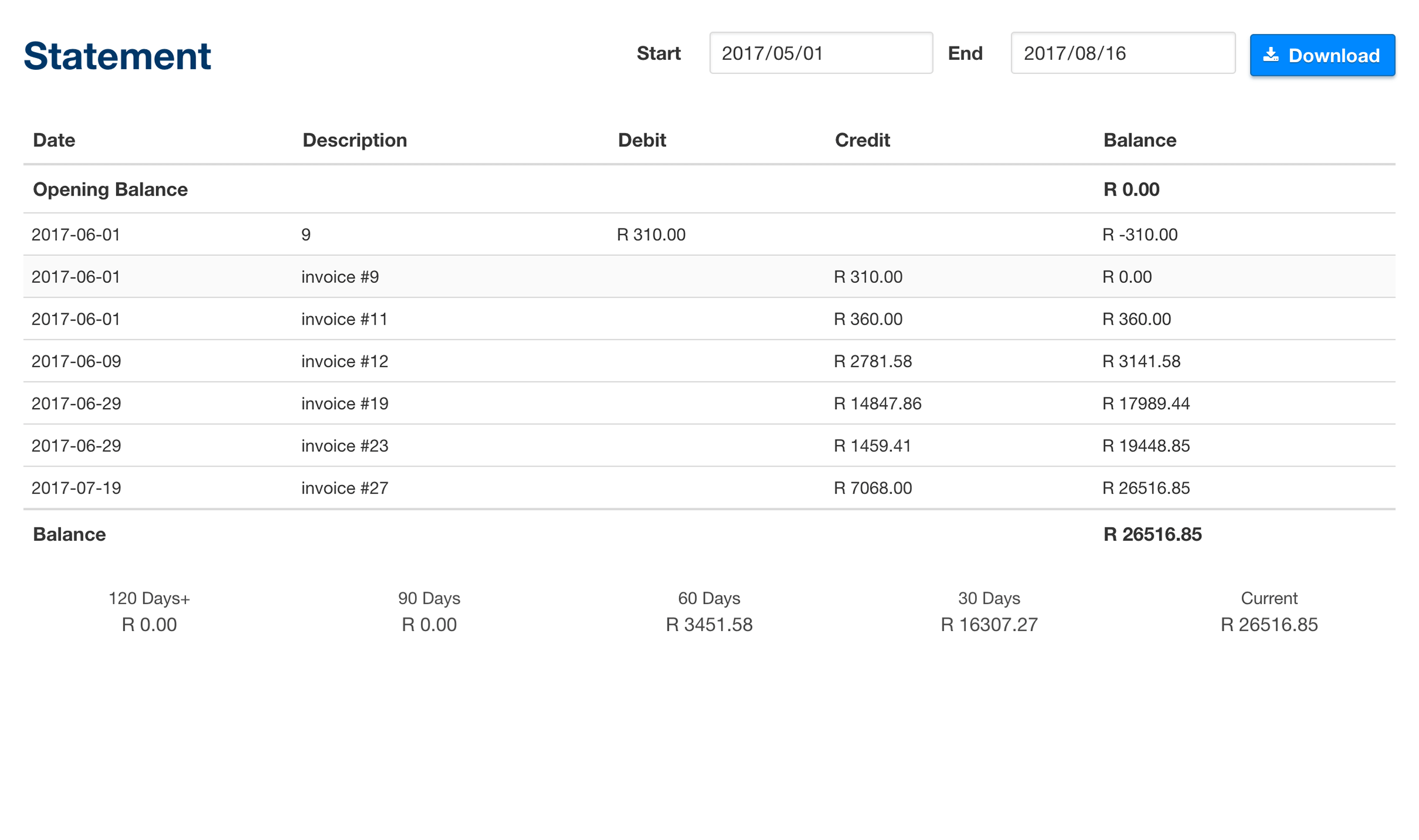The image size is (1419, 840).
Task: Select the invoice #12 description
Action: point(345,362)
